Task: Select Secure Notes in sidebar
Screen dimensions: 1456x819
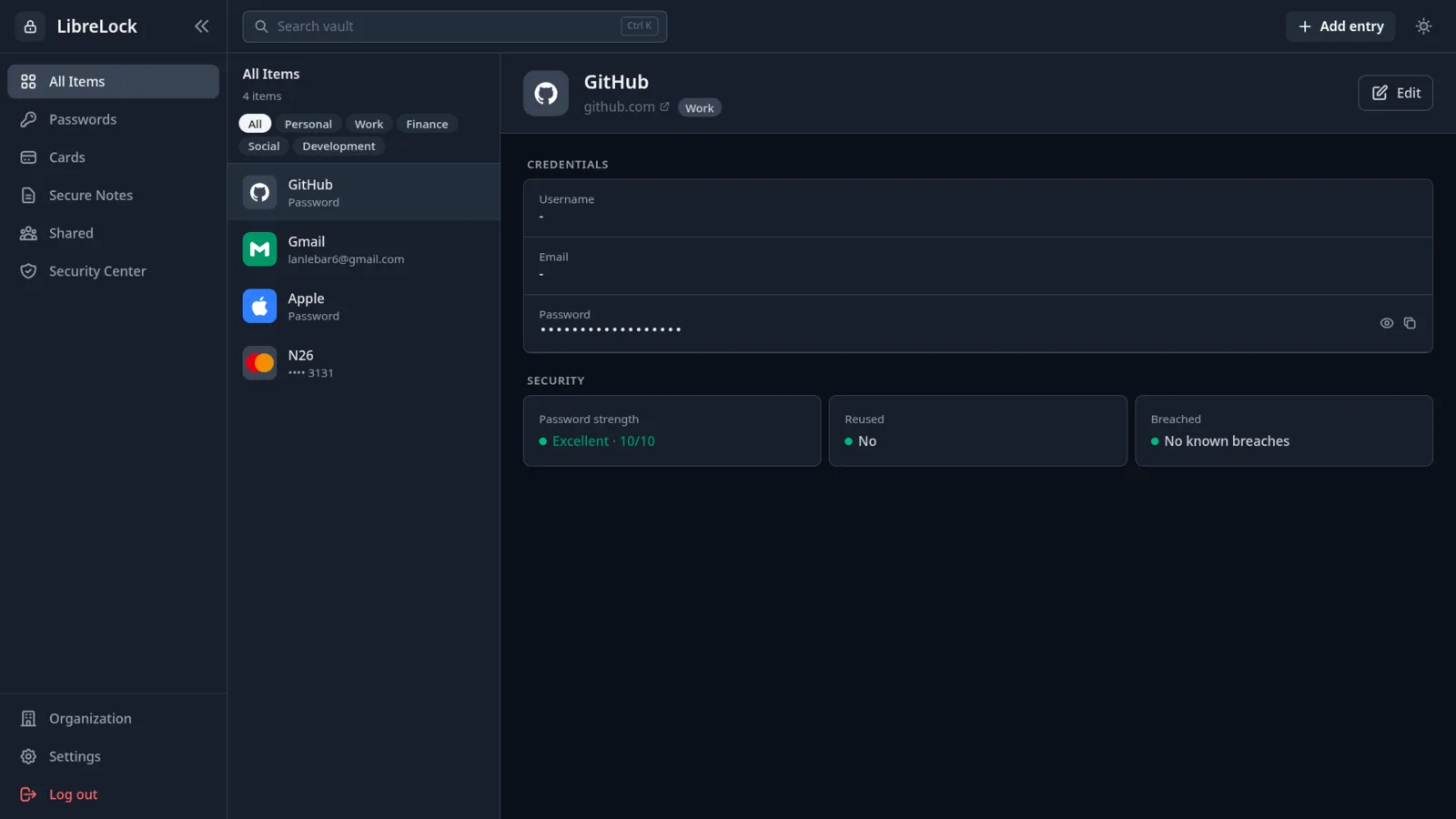Action: [113, 196]
